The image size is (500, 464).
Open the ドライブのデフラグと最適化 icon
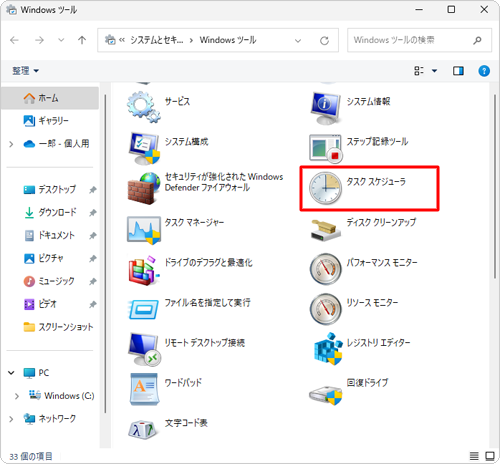[144, 270]
